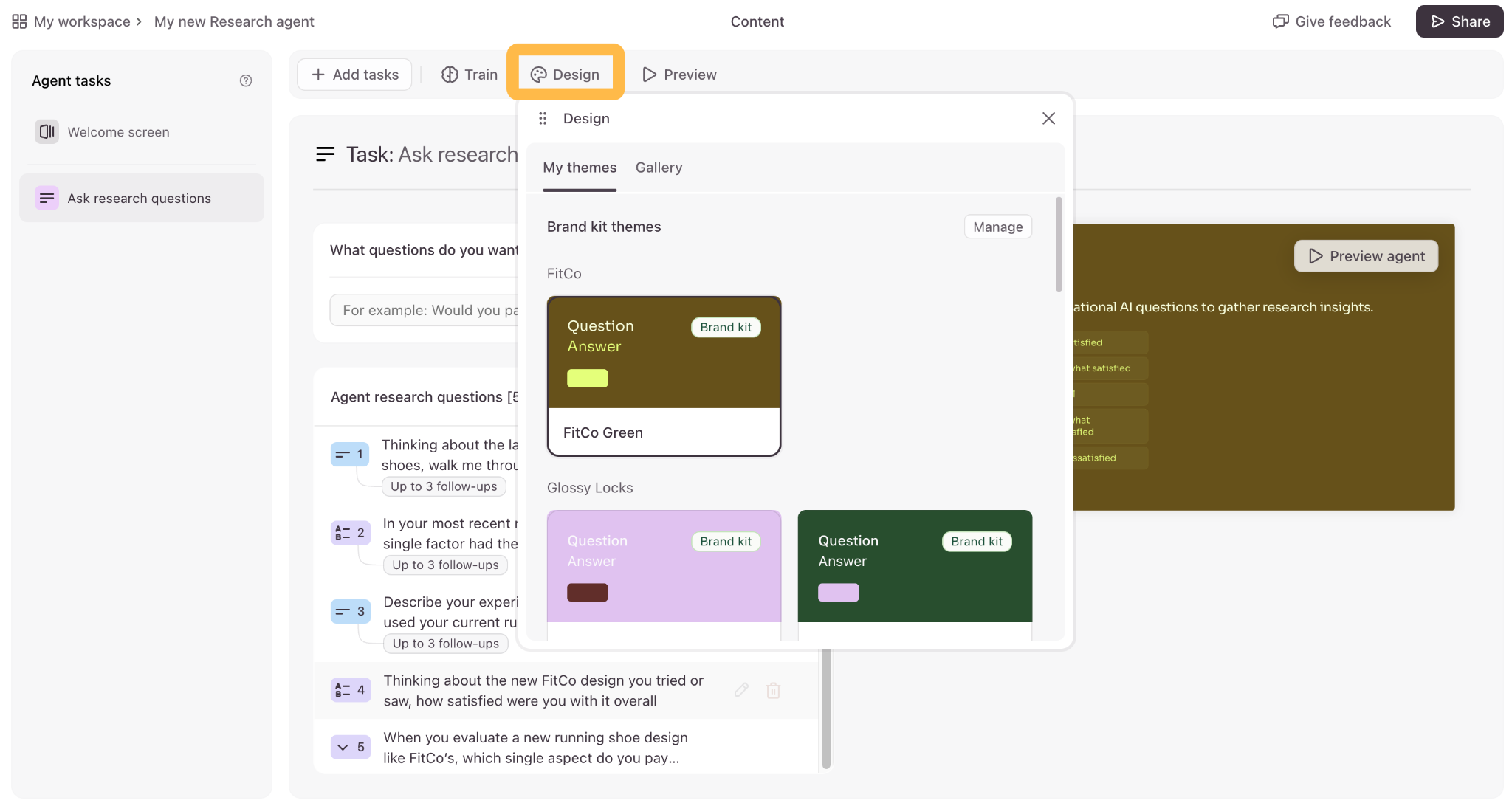The width and height of the screenshot is (1512, 803).
Task: Open the Preview toolbar item
Action: (x=679, y=75)
